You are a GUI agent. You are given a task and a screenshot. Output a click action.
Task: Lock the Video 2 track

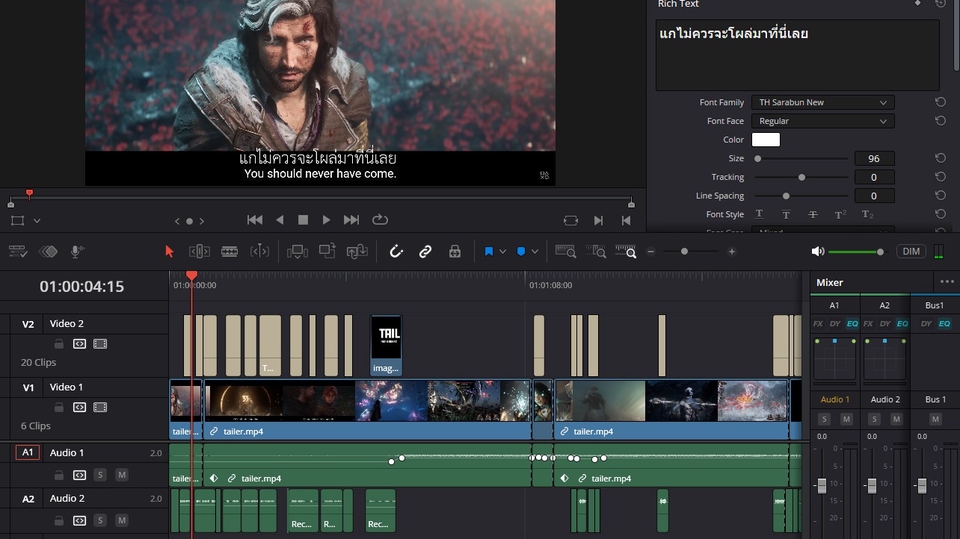coord(59,344)
